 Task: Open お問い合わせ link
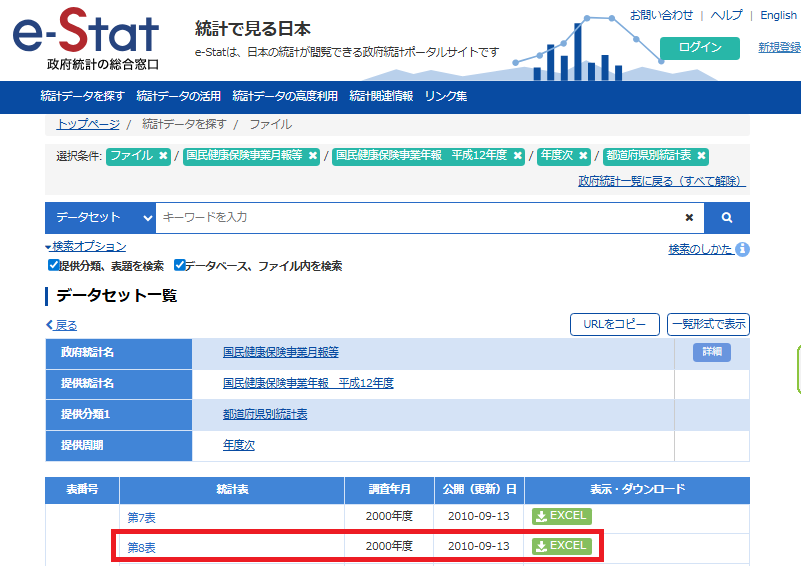[x=661, y=15]
